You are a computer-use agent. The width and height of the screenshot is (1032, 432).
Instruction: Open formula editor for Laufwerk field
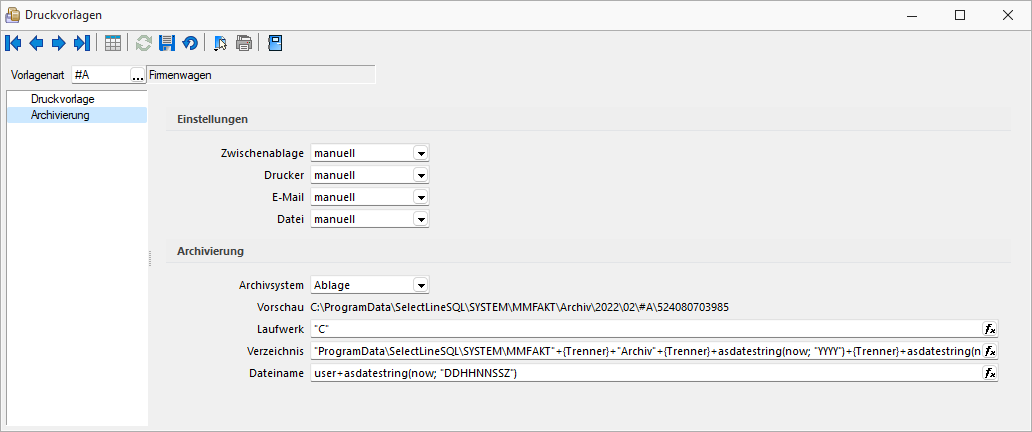point(990,329)
